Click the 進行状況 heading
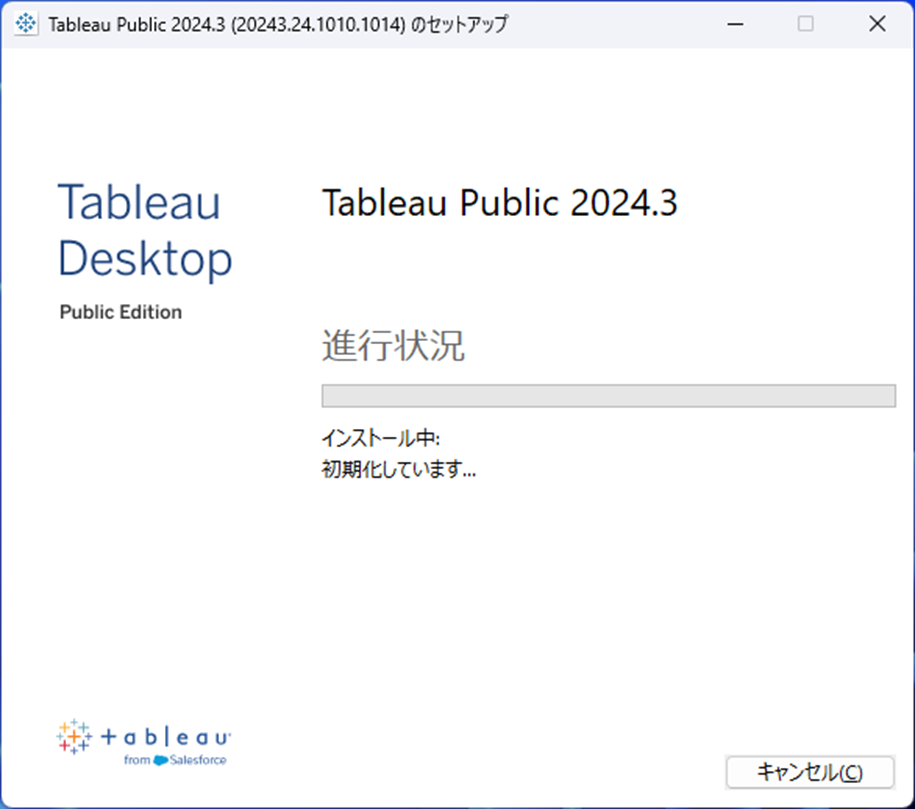This screenshot has height=809, width=915. pyautogui.click(x=393, y=346)
